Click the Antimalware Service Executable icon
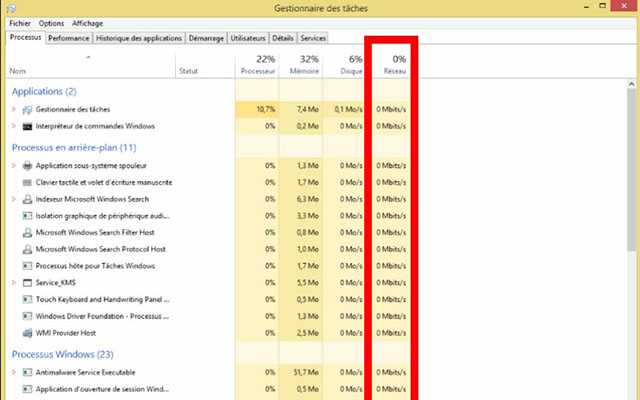 point(27,372)
